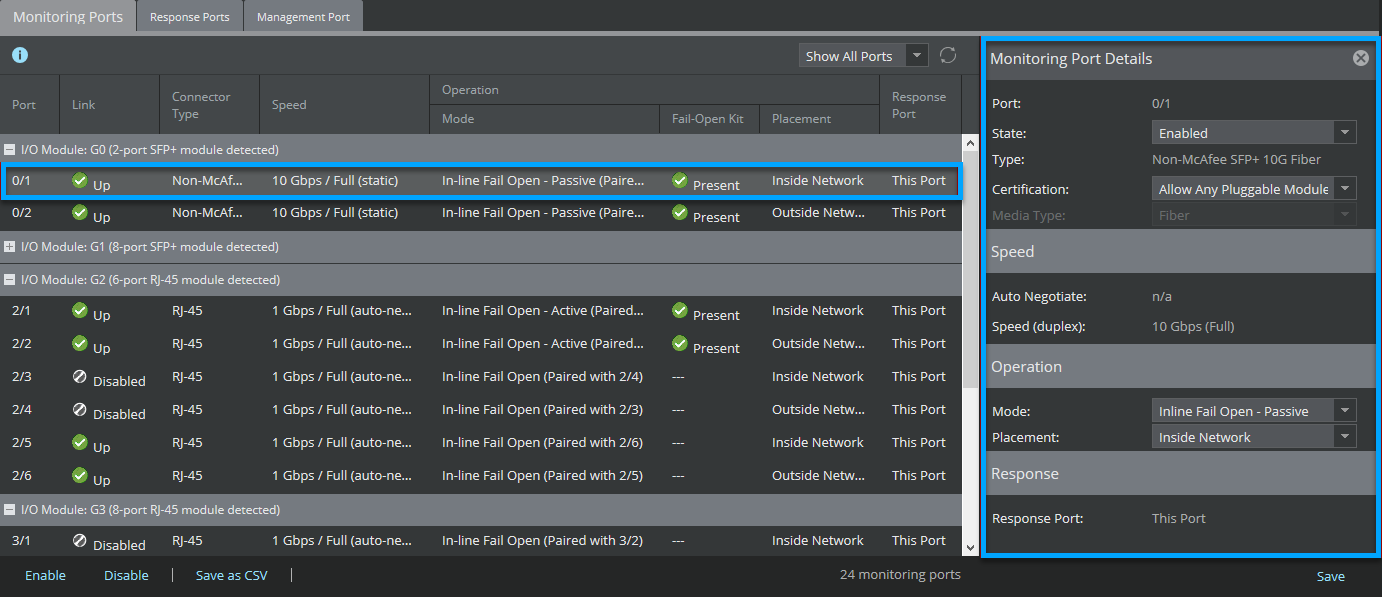This screenshot has width=1382, height=597.
Task: Switch to the Response Ports tab
Action: pos(190,17)
